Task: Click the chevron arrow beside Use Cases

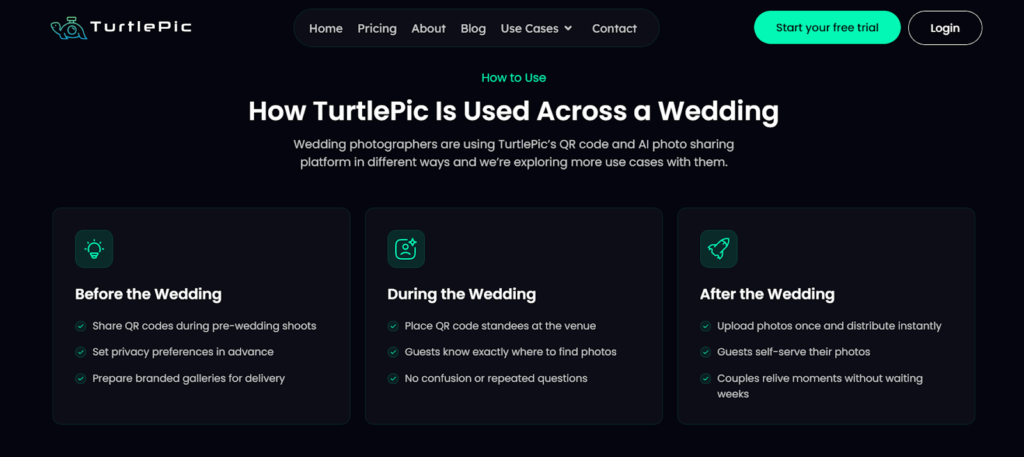Action: point(568,28)
